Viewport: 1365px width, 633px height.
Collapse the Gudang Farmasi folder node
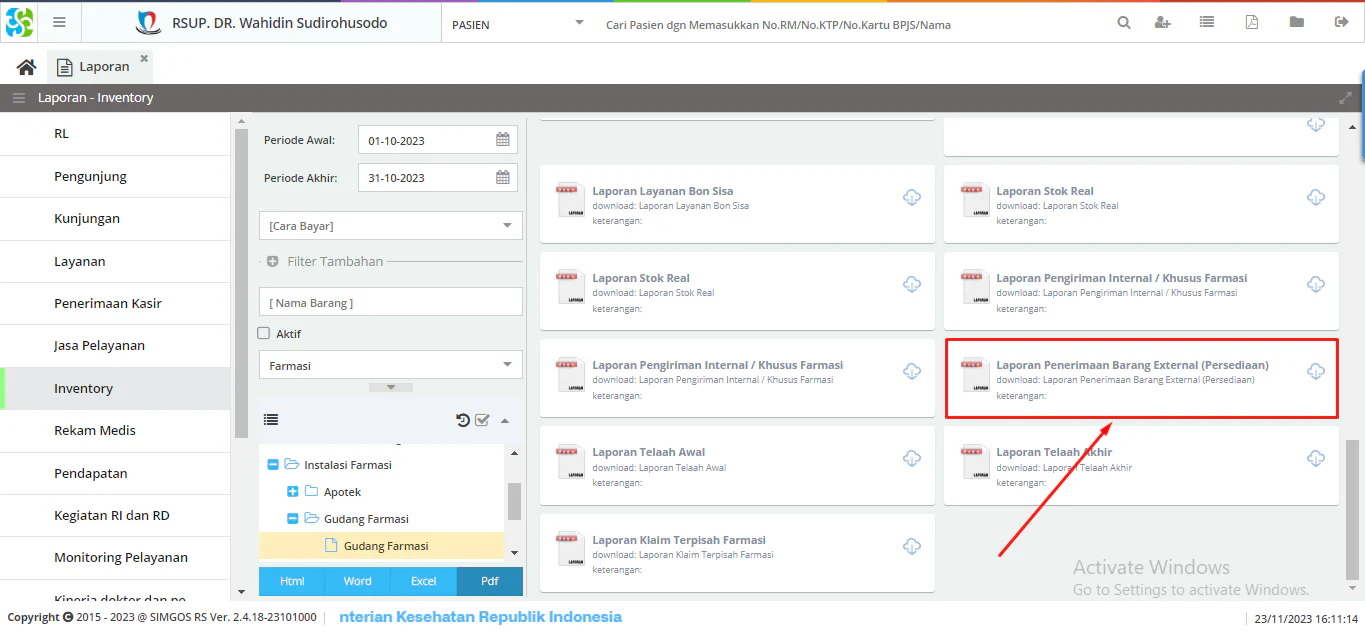(x=293, y=519)
